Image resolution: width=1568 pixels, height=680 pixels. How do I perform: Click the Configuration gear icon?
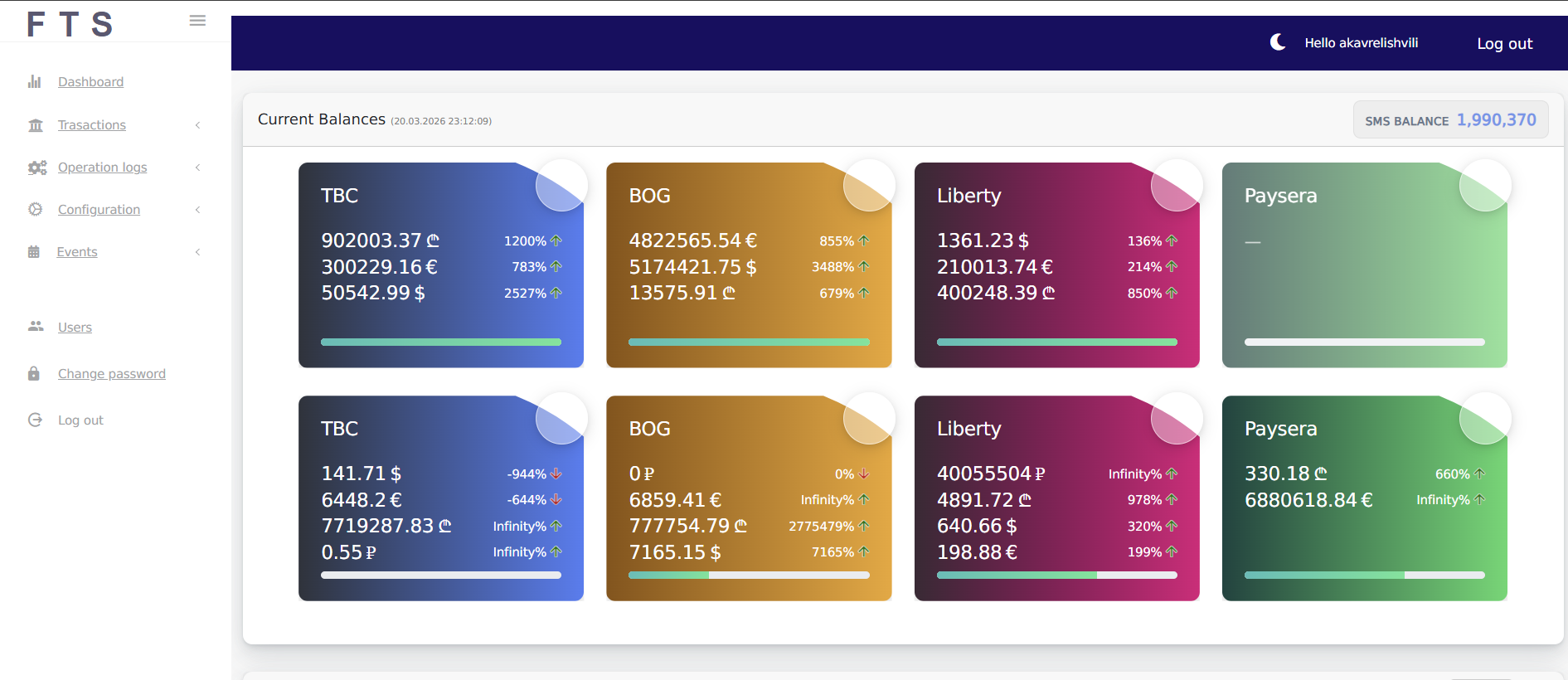click(36, 210)
